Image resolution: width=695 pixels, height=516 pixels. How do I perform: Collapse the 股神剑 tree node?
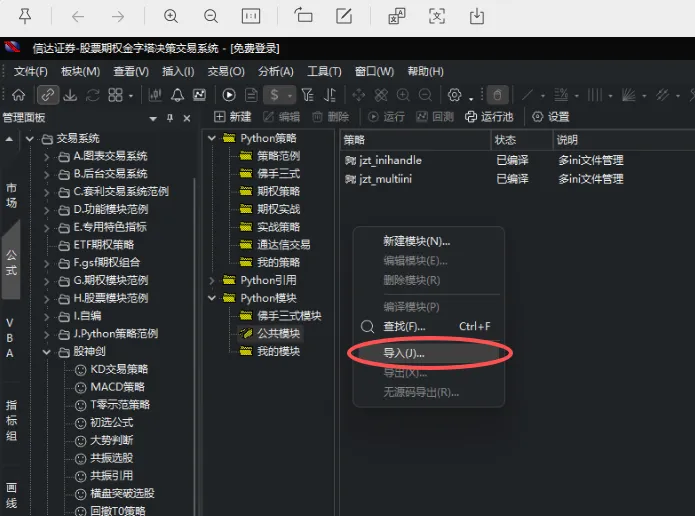click(47, 352)
